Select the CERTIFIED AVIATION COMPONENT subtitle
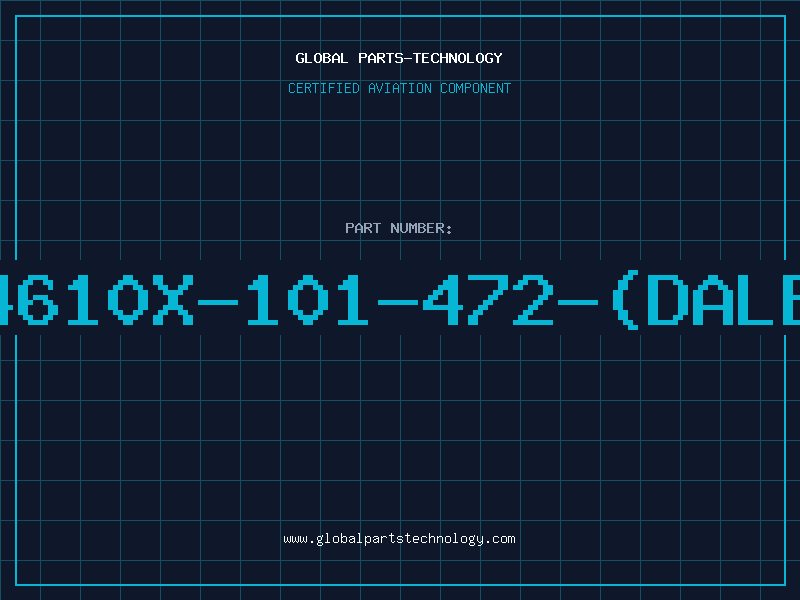This screenshot has width=800, height=600. tap(399, 88)
